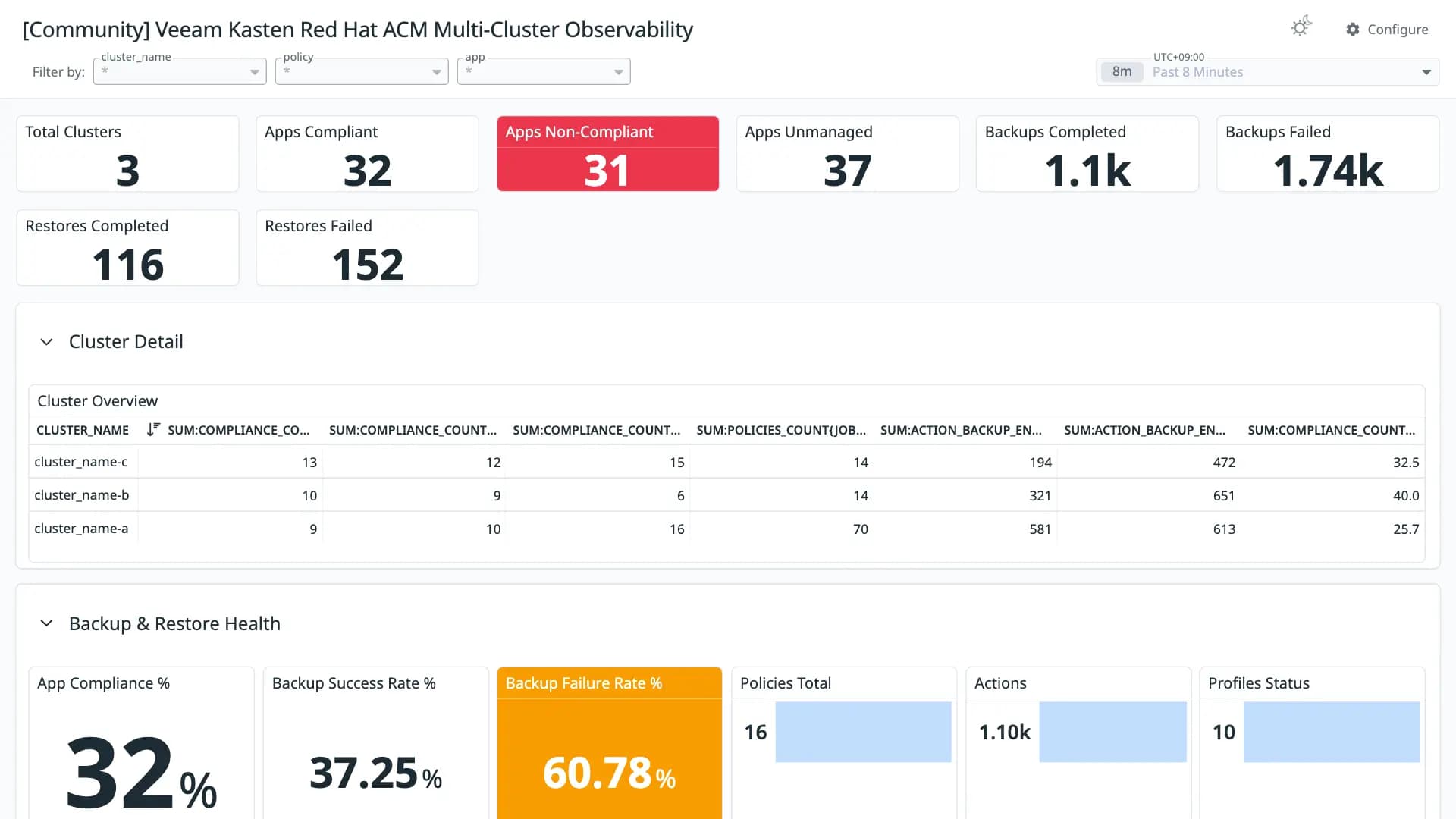Screen dimensions: 1456x819
Task: Click the first SUM:ACTION_BACKUP_EN... column header
Action: 961,430
